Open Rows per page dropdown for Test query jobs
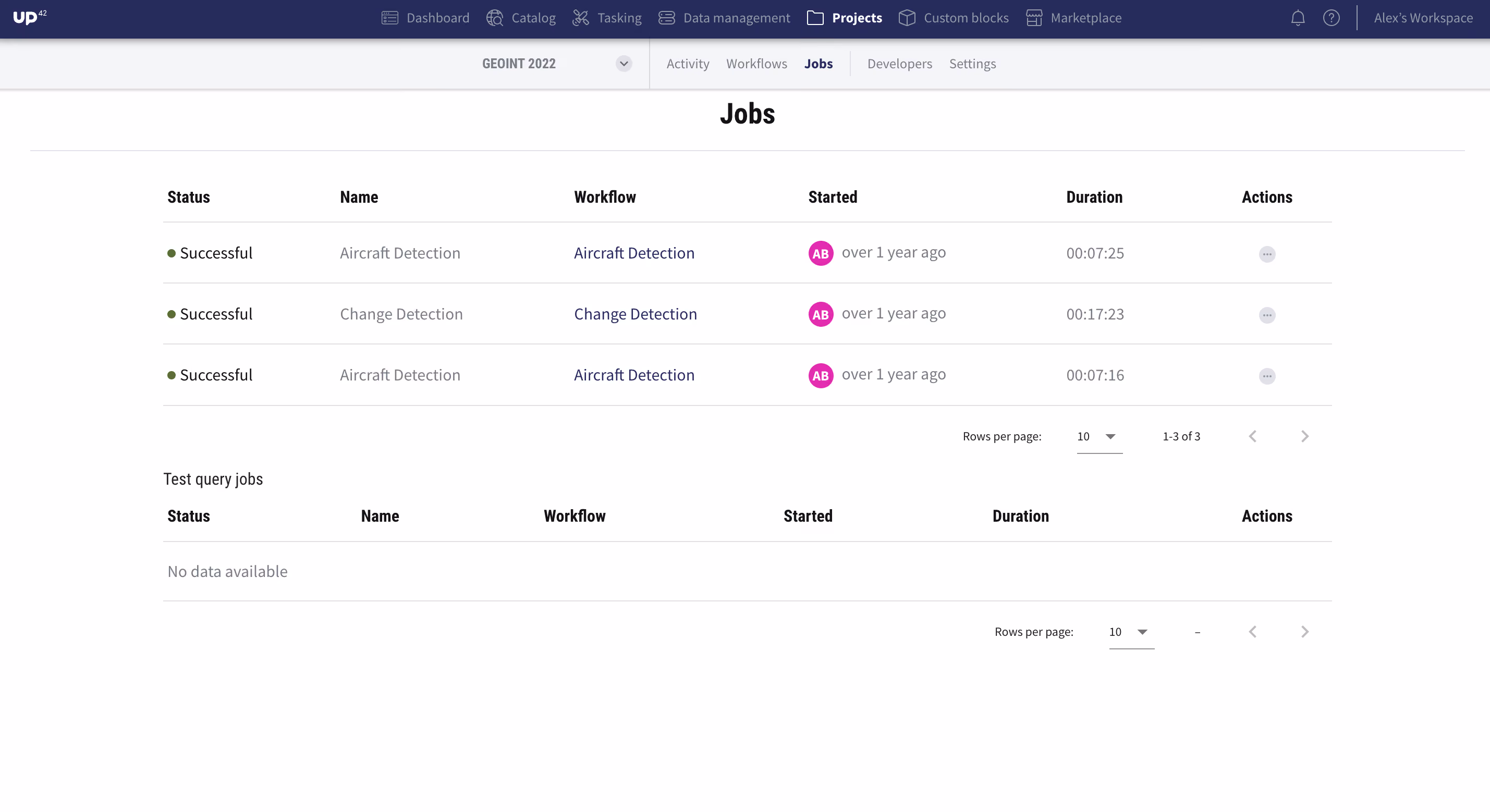This screenshot has height=812, width=1490. click(x=1131, y=632)
